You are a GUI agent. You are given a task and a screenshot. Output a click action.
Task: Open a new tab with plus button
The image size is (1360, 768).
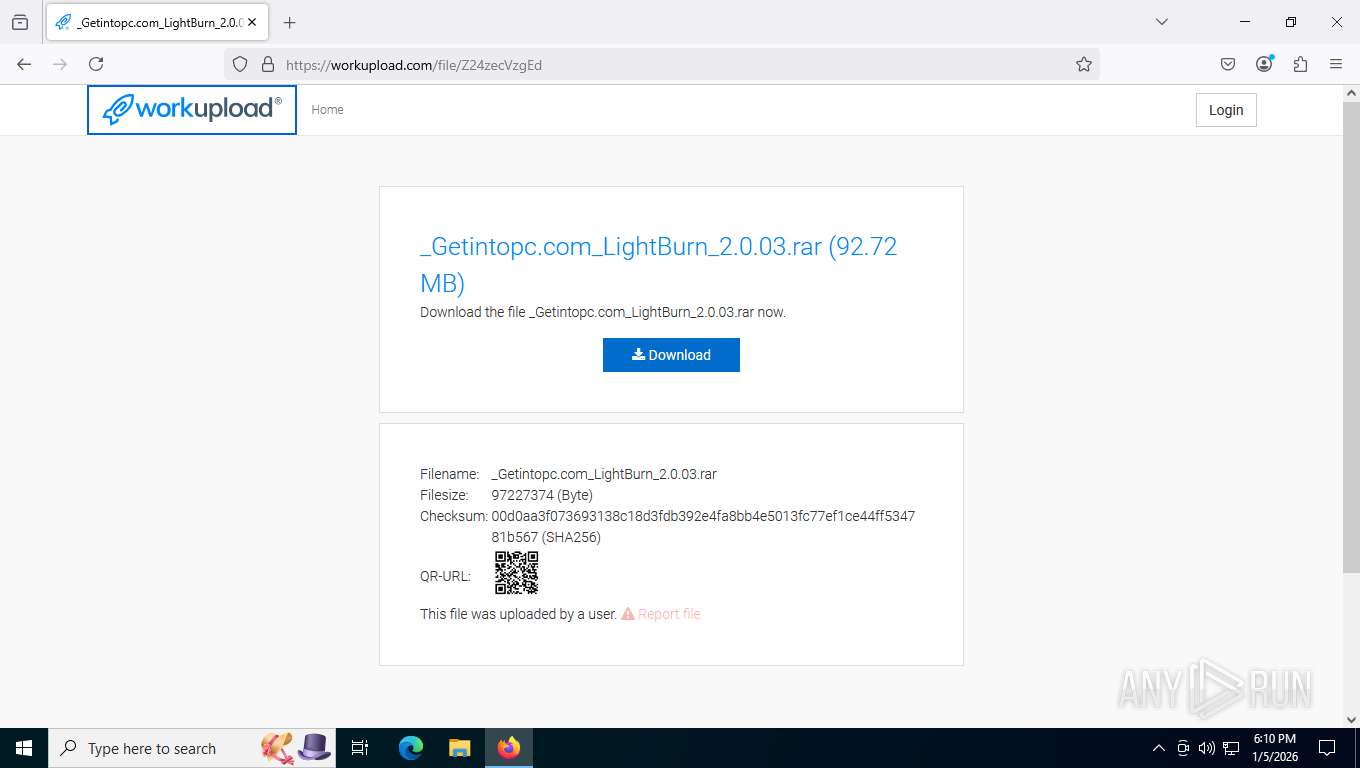click(x=290, y=22)
